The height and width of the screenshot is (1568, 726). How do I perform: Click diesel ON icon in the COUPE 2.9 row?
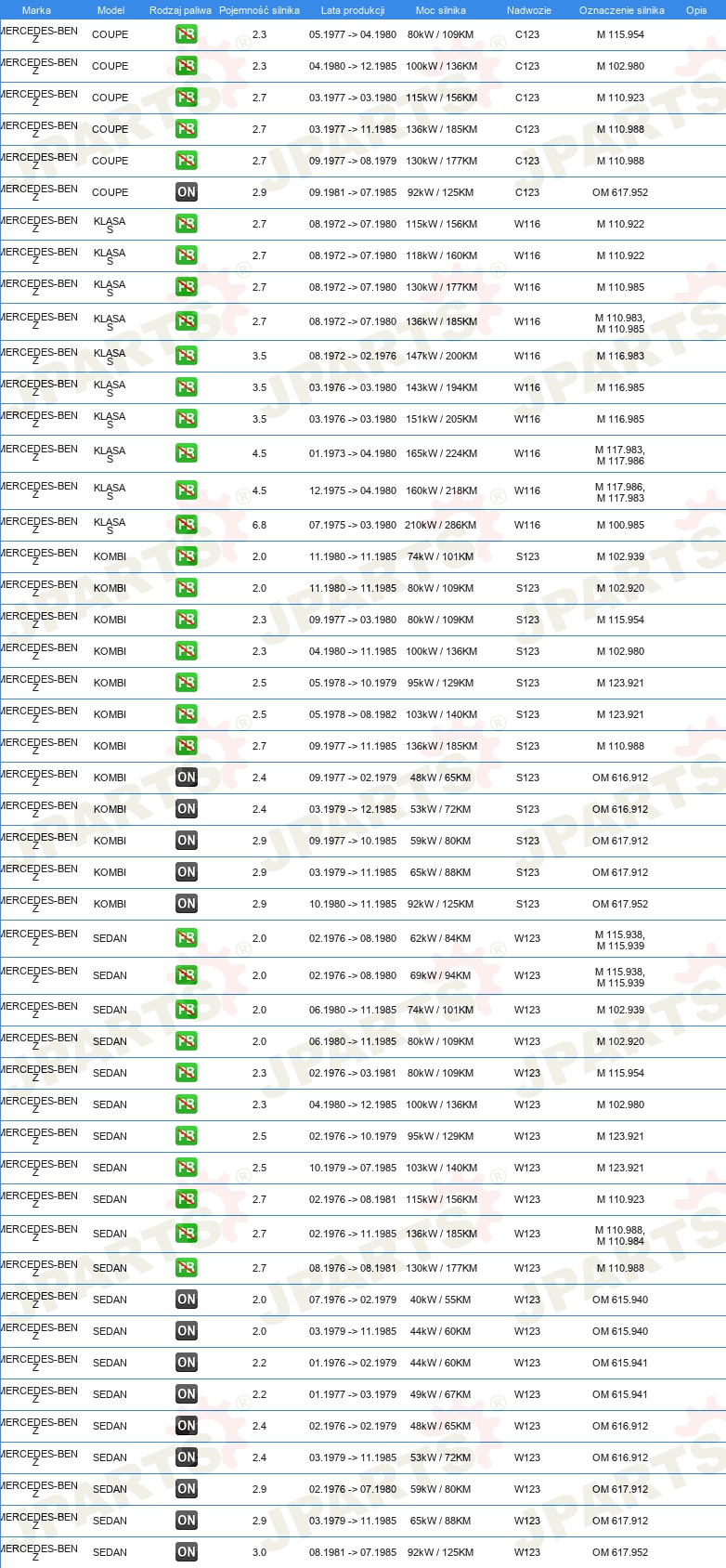[x=187, y=192]
